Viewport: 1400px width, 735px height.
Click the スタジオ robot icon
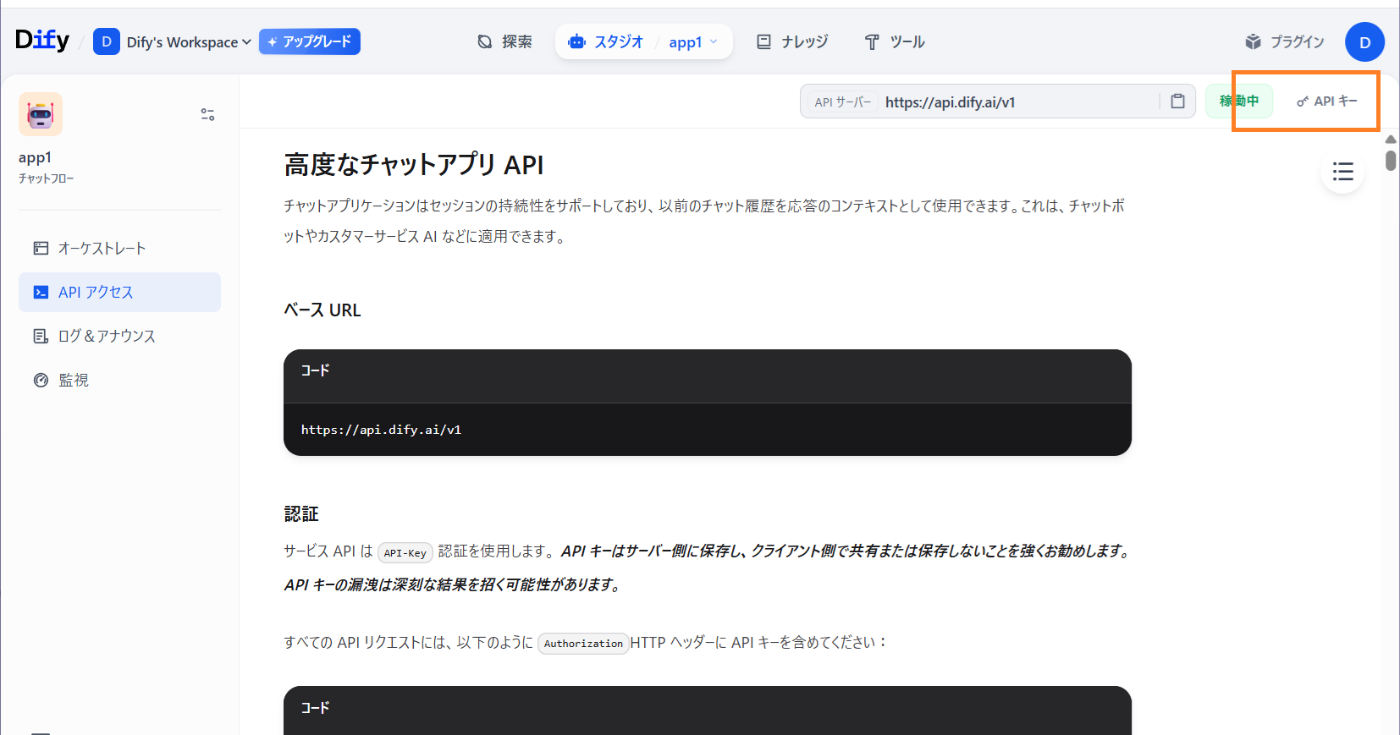(576, 42)
